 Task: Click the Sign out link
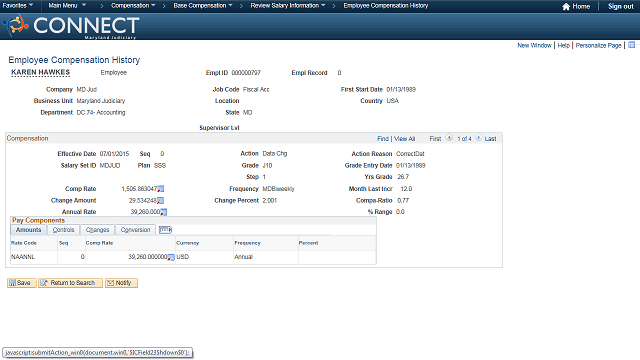click(x=620, y=7)
